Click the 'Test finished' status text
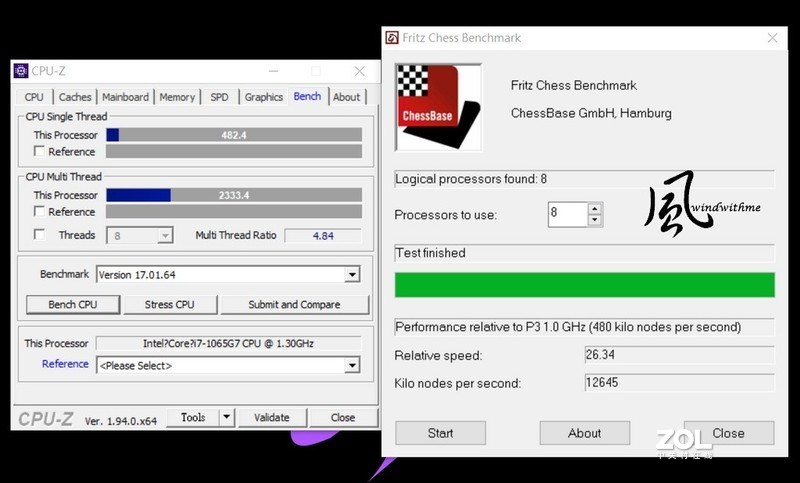Image resolution: width=800 pixels, height=483 pixels. (x=431, y=253)
